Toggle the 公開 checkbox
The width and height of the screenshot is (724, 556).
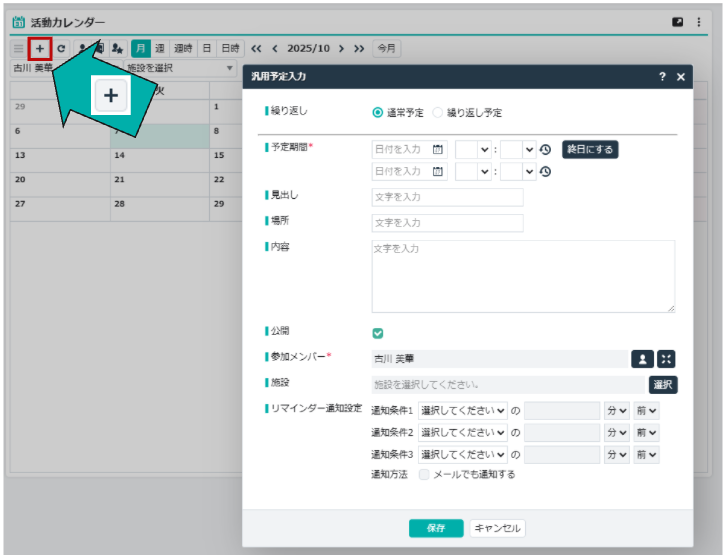click(x=378, y=333)
